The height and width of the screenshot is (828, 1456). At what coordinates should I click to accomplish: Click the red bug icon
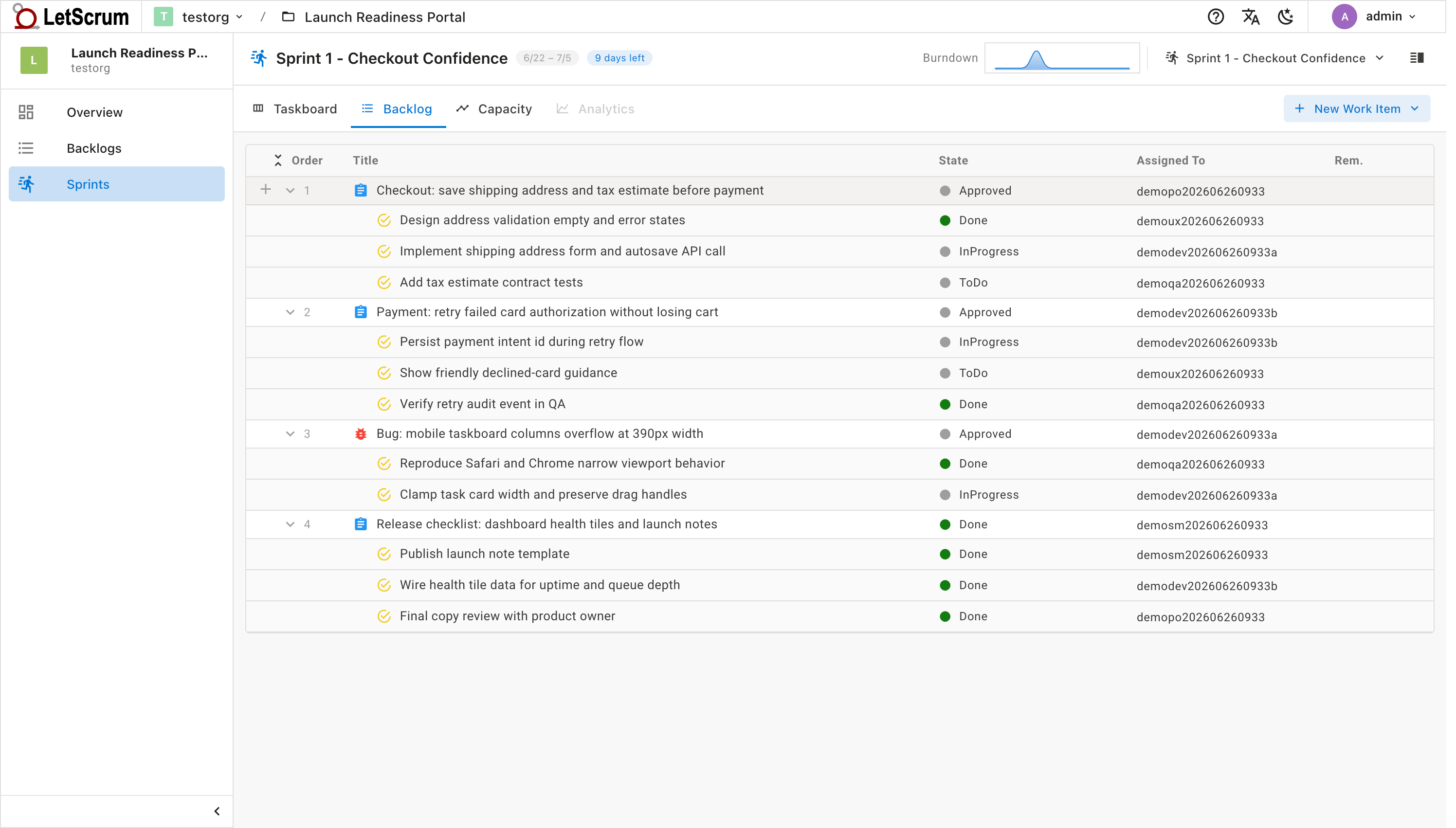[x=361, y=434]
